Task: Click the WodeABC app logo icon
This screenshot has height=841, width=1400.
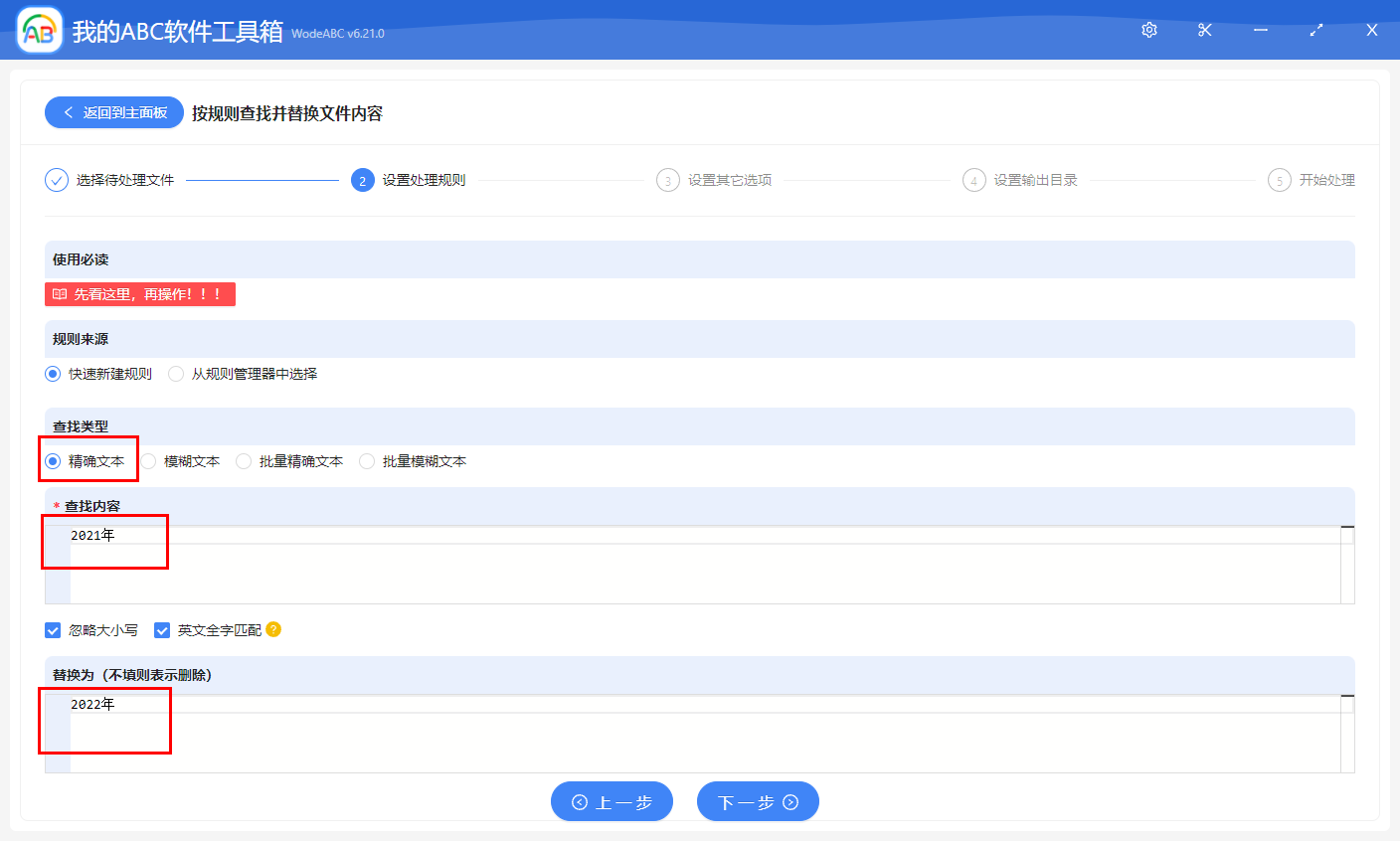Action: 37,30
